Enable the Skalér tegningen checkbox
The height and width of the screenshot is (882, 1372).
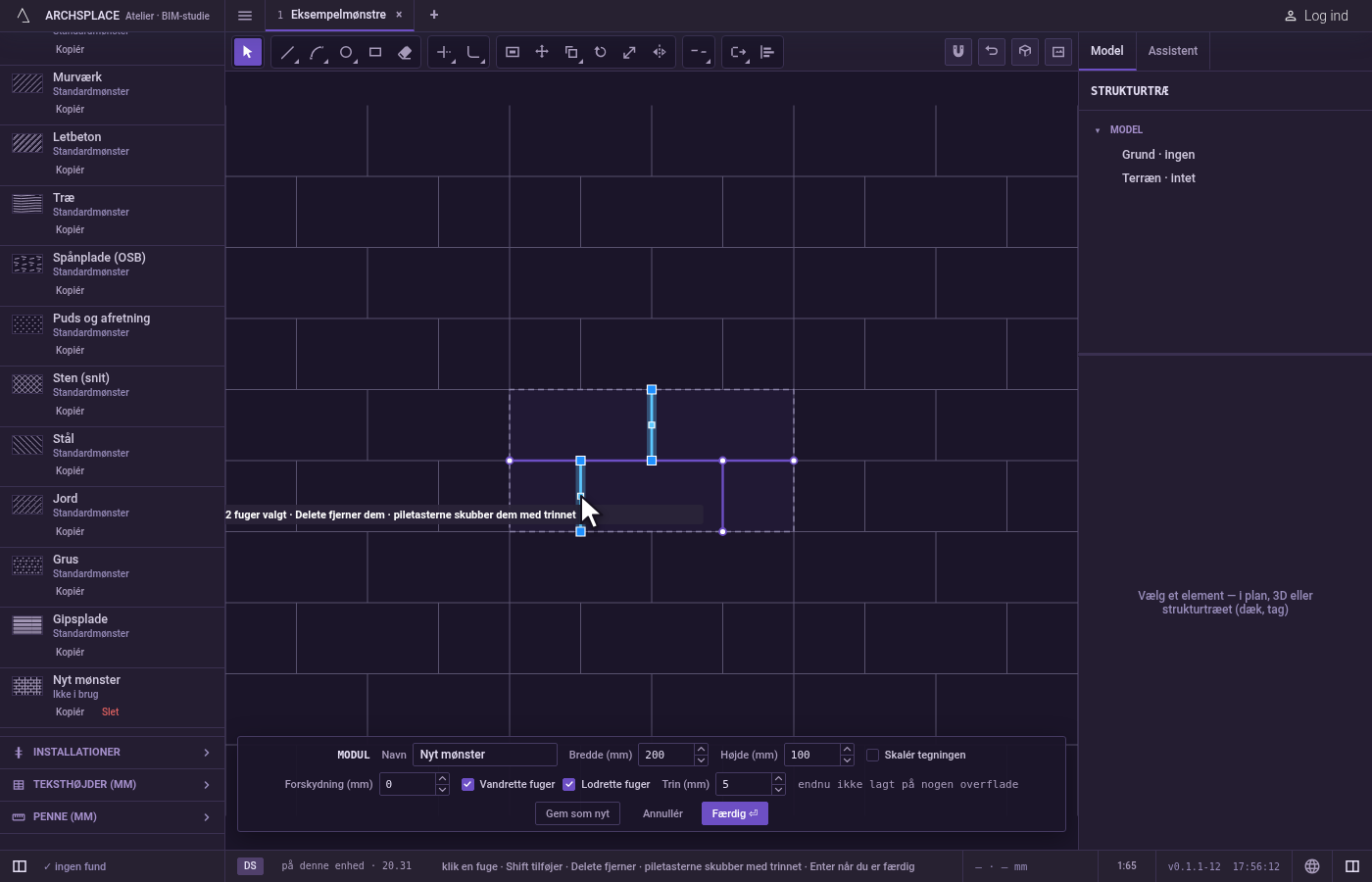point(872,755)
